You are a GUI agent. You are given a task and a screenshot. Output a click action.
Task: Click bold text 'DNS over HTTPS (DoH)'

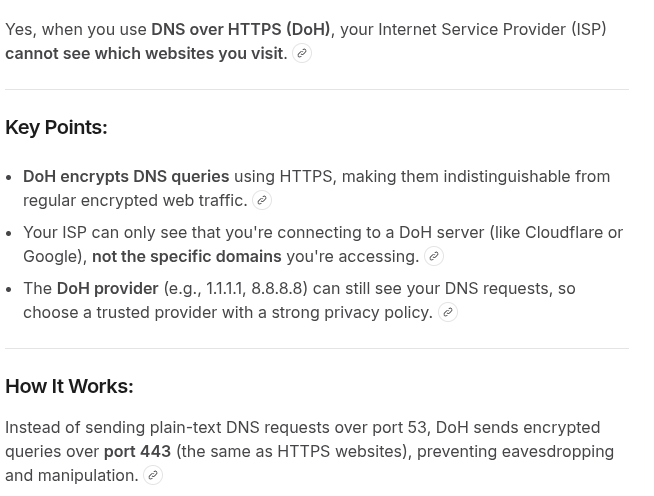241,29
